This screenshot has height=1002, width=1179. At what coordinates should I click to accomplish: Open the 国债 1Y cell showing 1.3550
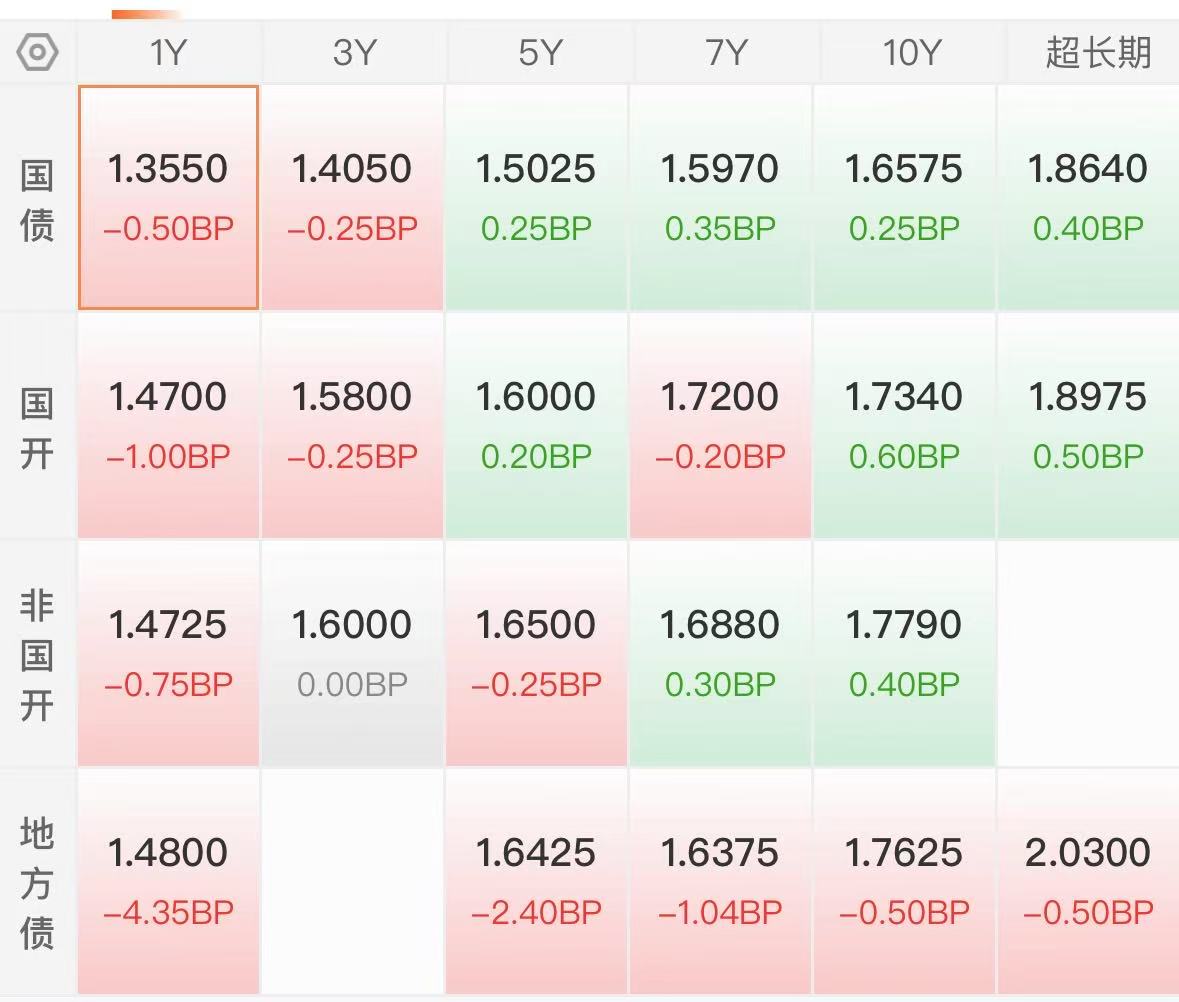click(168, 197)
